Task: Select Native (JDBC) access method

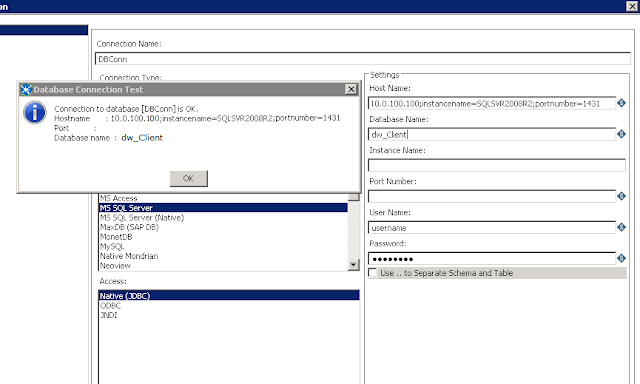Action: point(229,295)
